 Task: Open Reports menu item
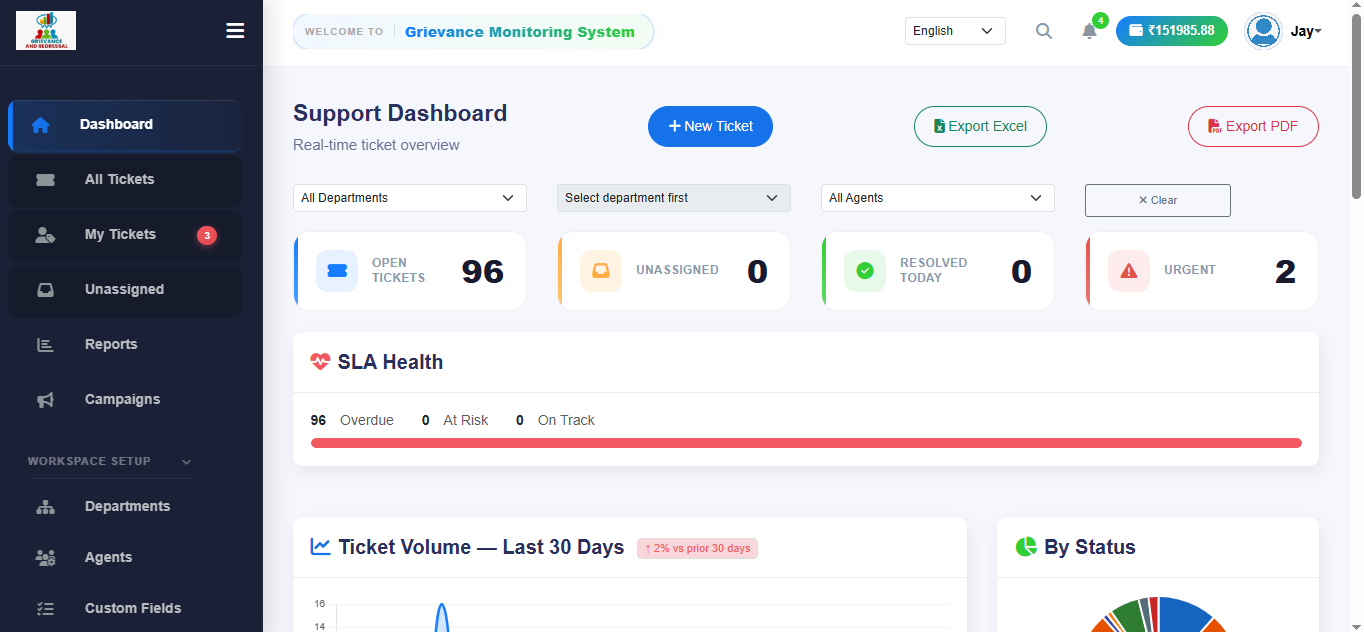coord(125,345)
